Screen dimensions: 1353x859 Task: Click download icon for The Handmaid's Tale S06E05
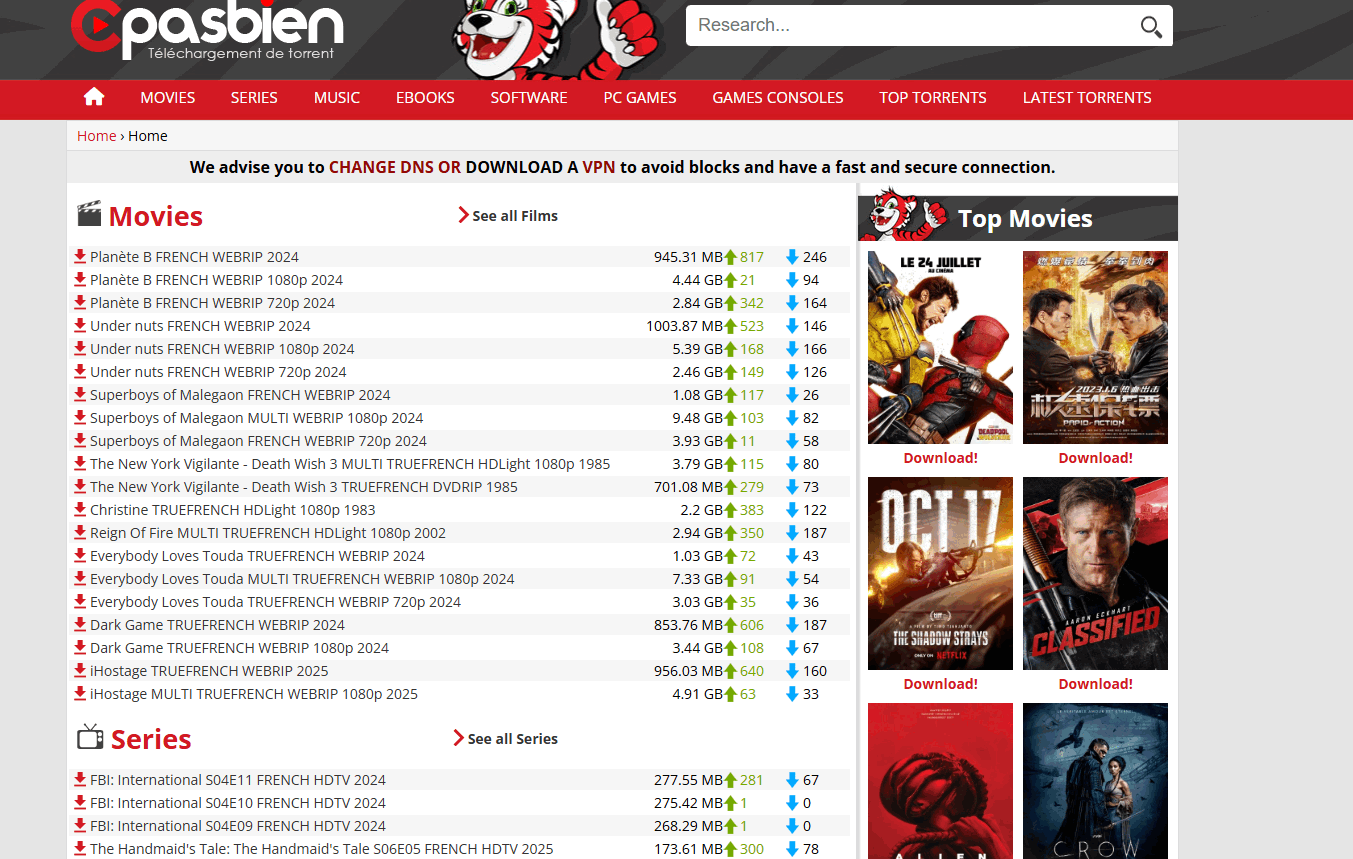point(80,849)
